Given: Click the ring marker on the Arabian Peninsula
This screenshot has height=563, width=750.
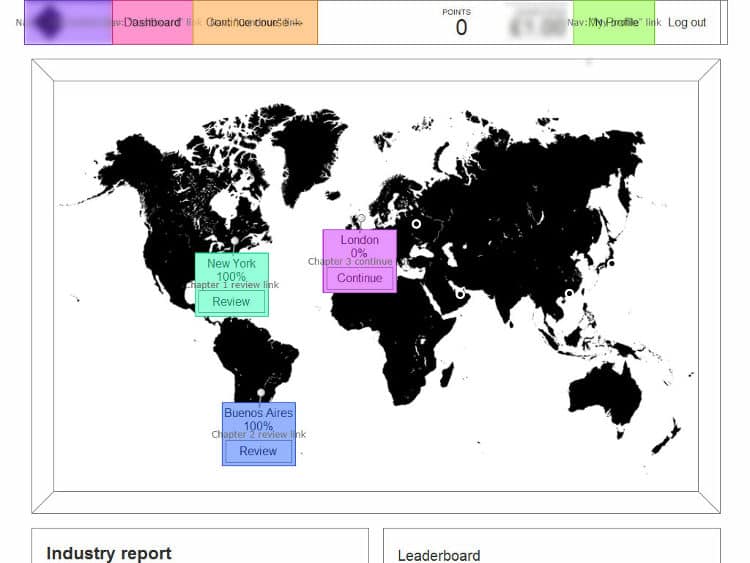Looking at the screenshot, I should pyautogui.click(x=460, y=294).
